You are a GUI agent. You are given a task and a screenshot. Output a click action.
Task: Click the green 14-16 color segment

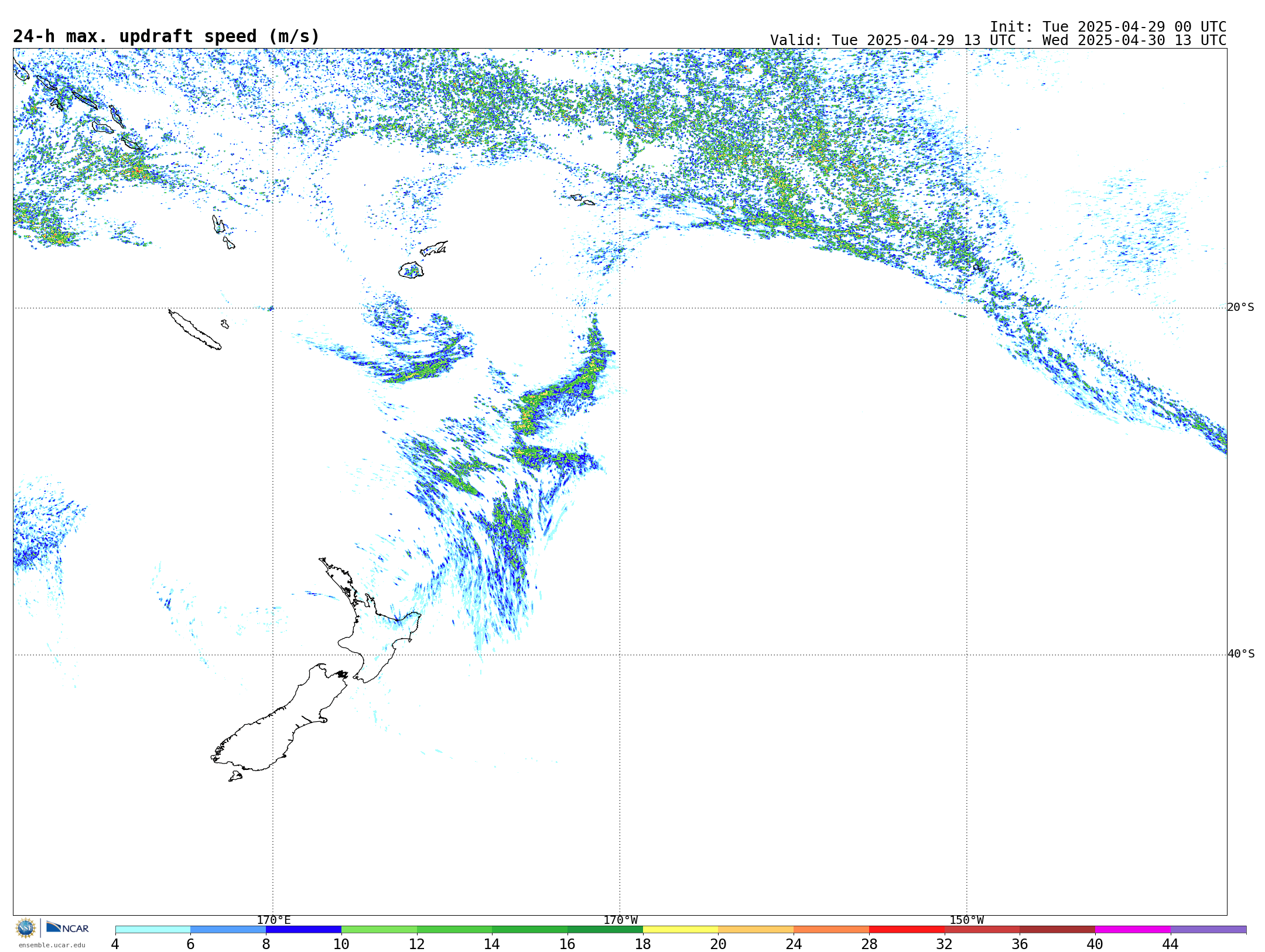coord(530,929)
